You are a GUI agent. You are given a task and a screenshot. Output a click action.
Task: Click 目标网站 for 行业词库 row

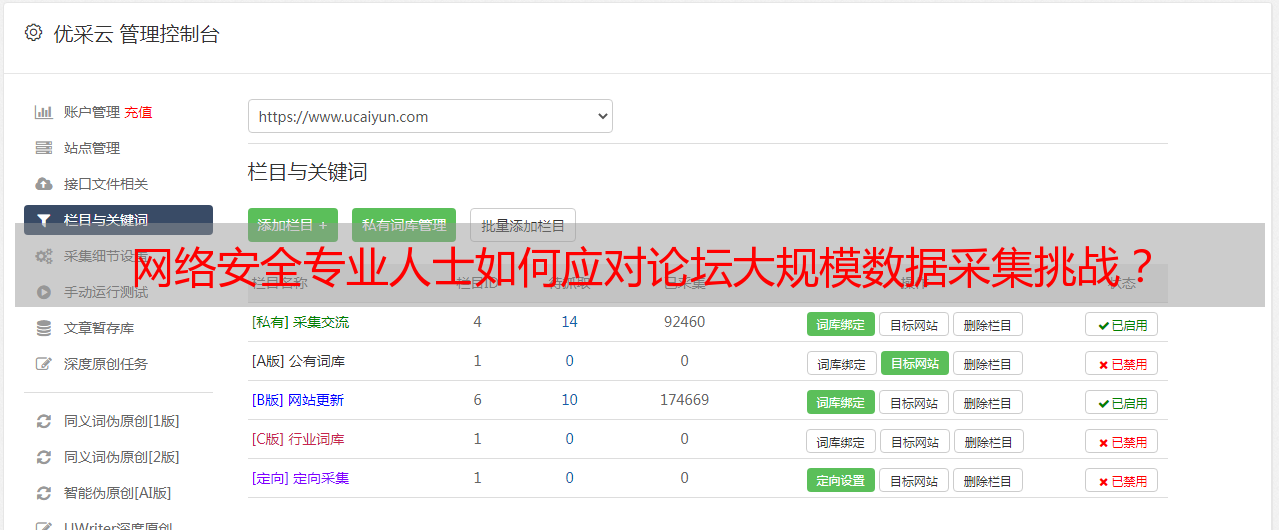click(915, 441)
